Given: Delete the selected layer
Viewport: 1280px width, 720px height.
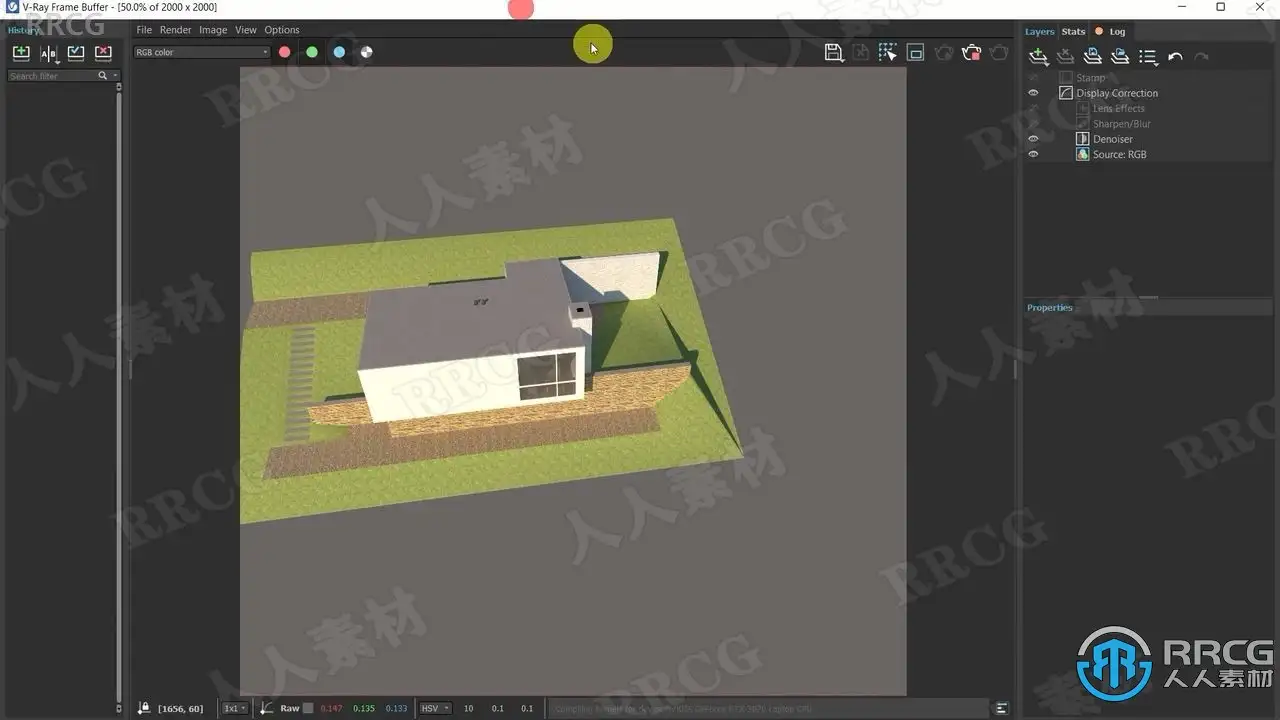Looking at the screenshot, I should click(x=1066, y=57).
